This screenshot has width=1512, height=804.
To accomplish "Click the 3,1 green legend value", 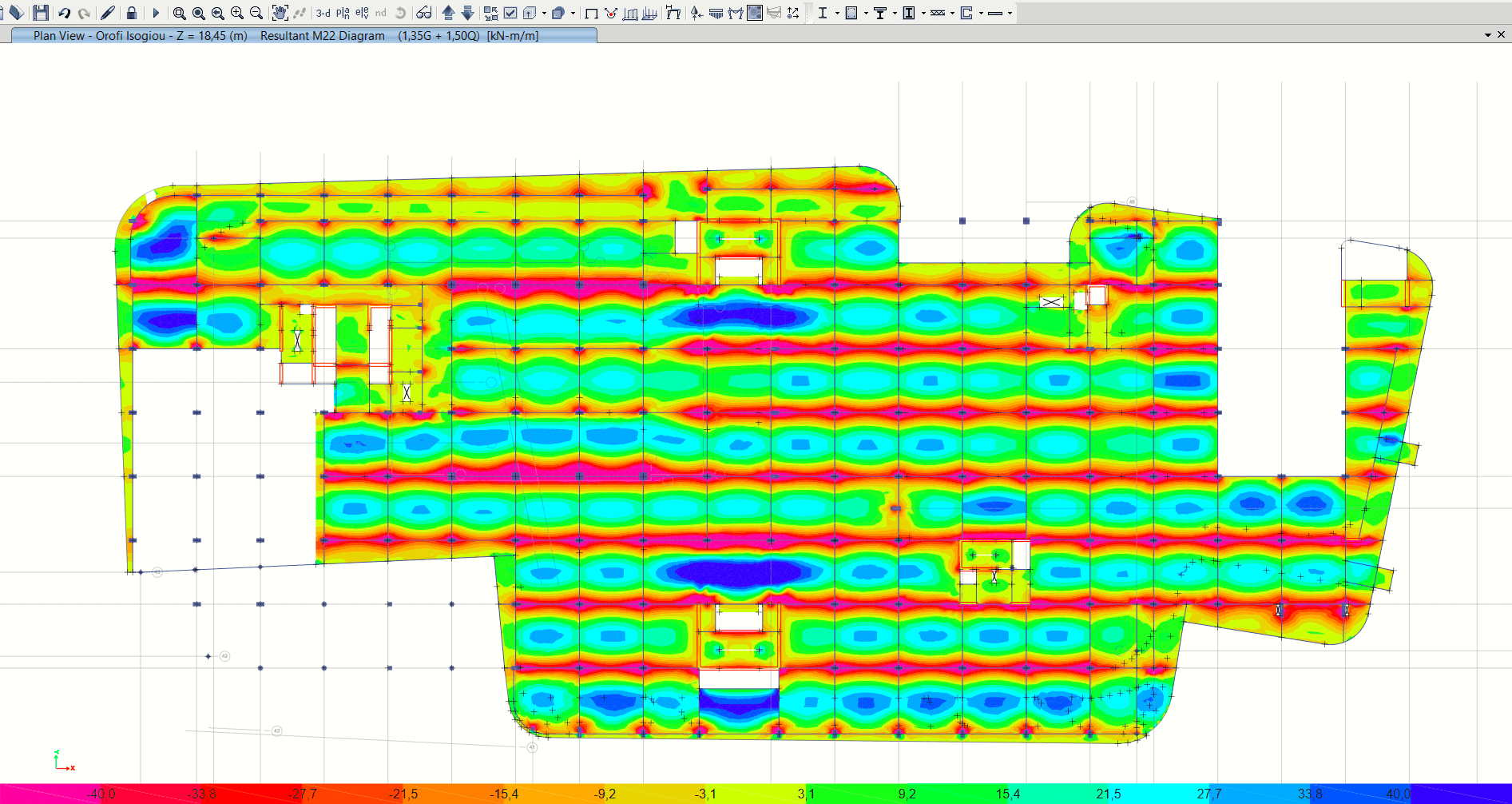I will click(x=806, y=794).
